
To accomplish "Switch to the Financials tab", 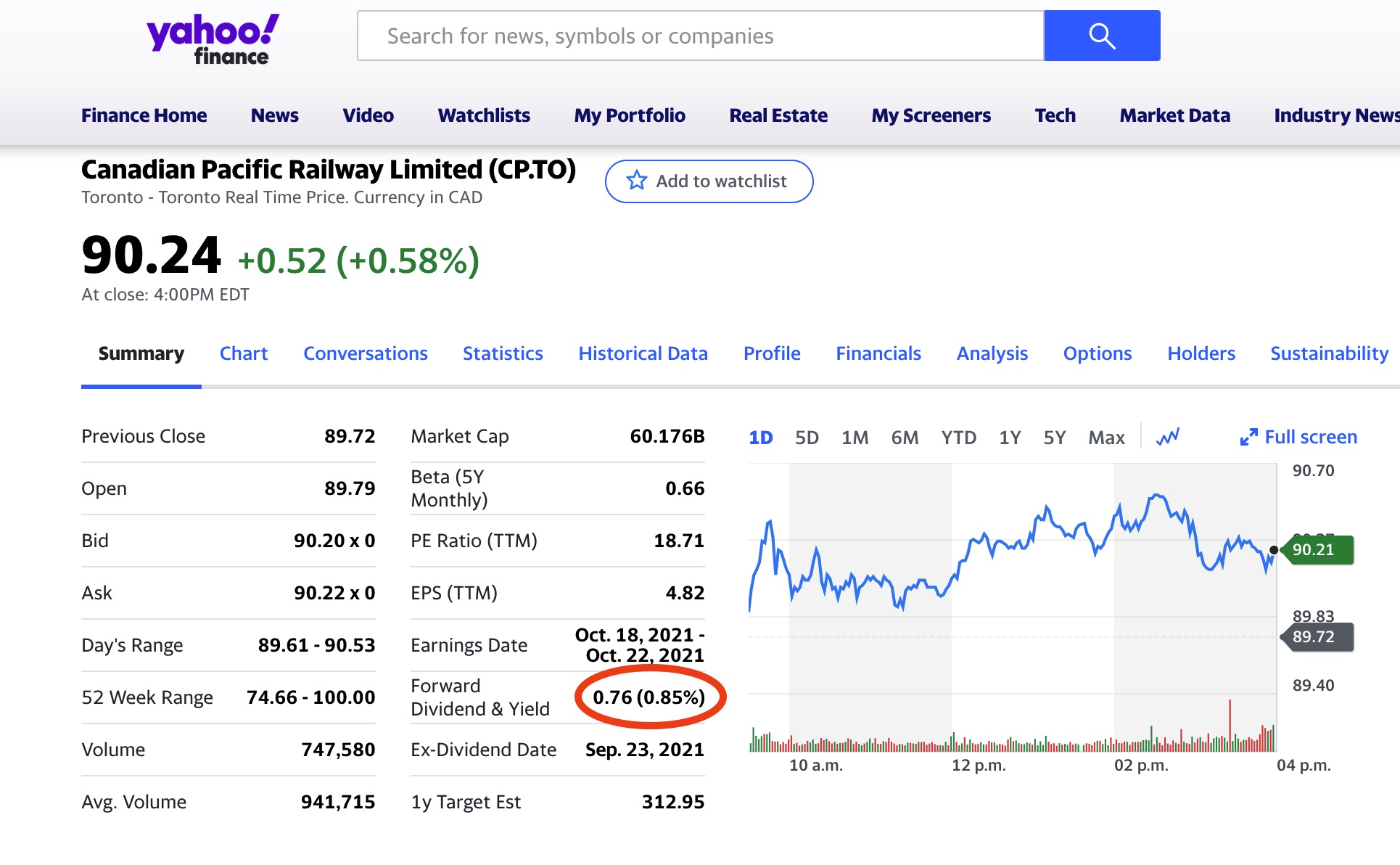I will click(878, 353).
